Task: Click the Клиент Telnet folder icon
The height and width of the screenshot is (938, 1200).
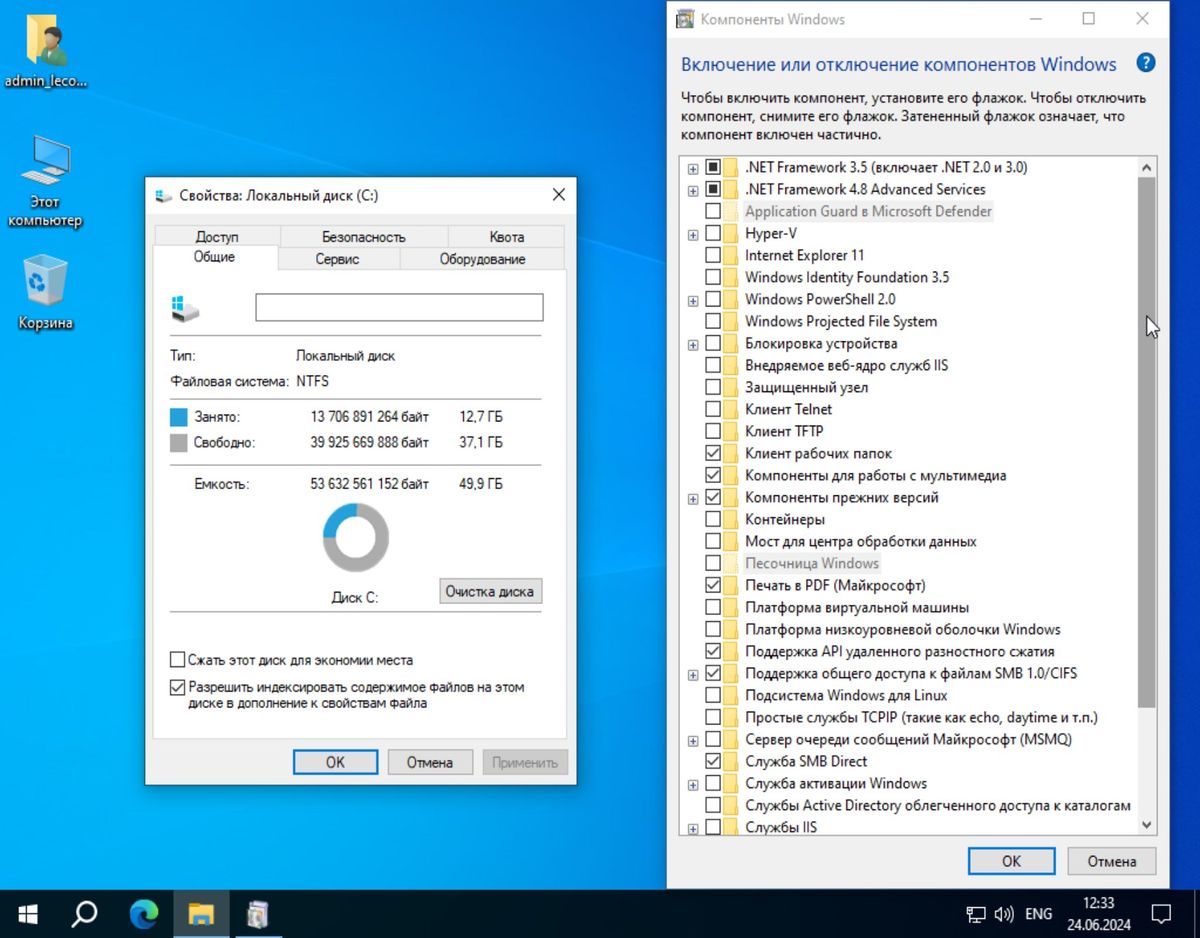Action: coord(731,409)
